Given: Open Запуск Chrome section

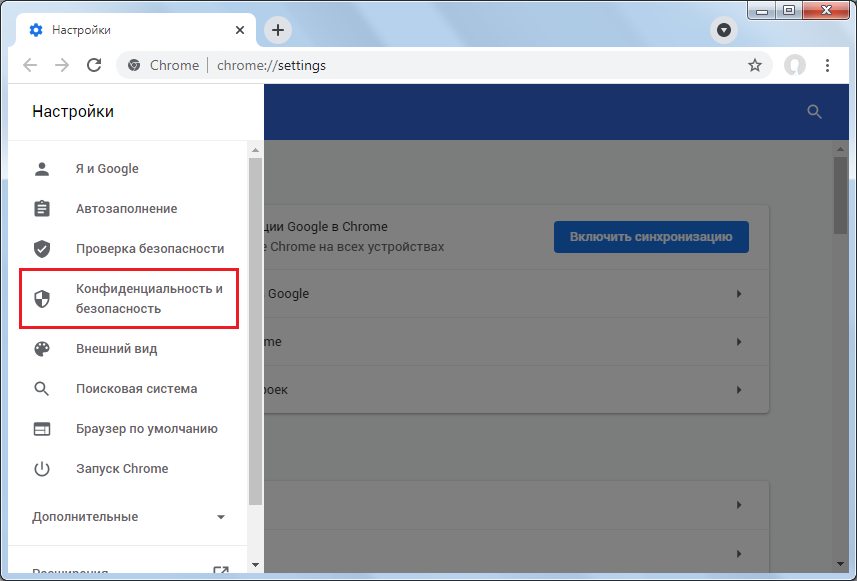Looking at the screenshot, I should tap(128, 468).
